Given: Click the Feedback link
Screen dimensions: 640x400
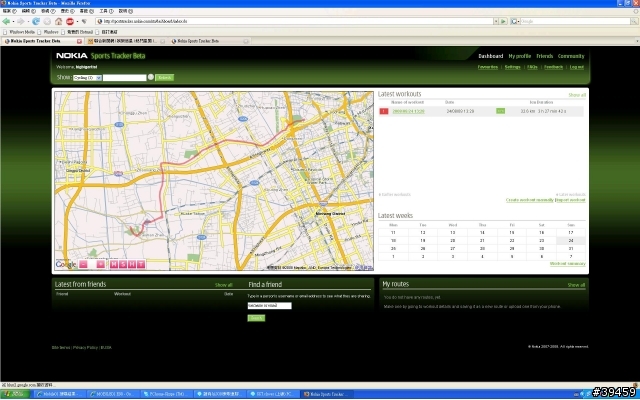Looking at the screenshot, I should tap(553, 67).
